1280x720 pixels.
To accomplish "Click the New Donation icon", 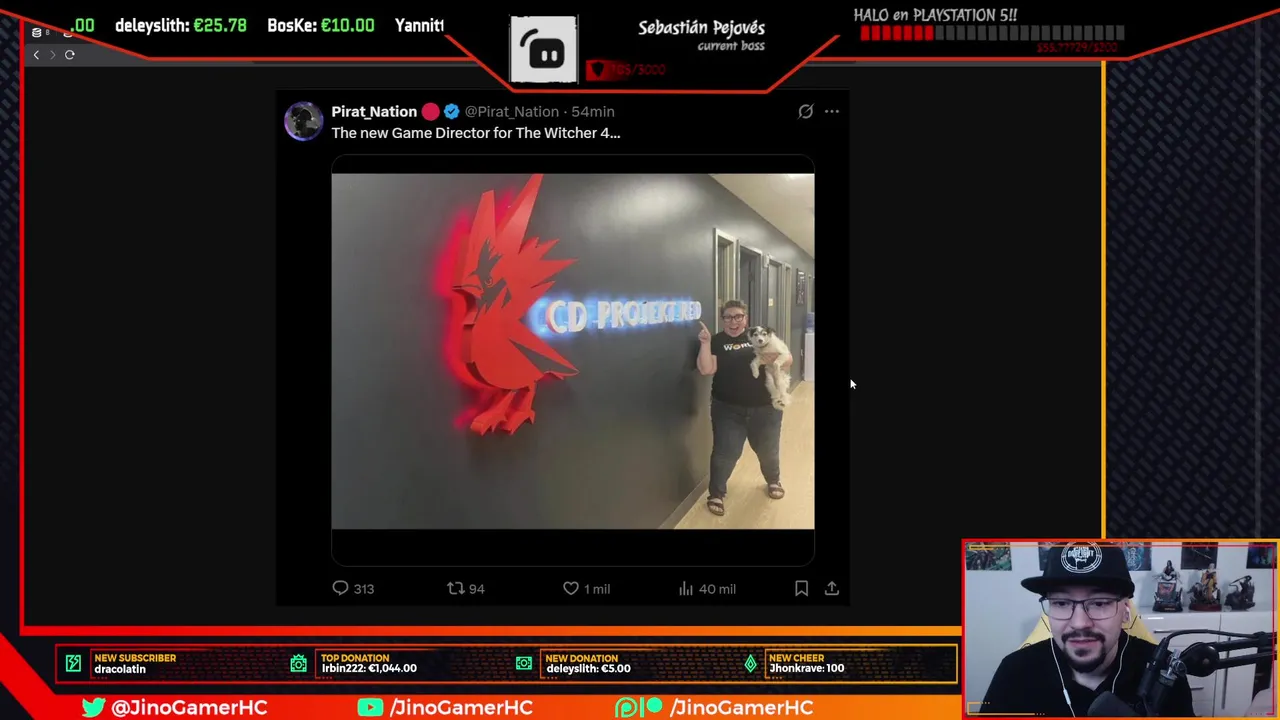I will pyautogui.click(x=524, y=663).
